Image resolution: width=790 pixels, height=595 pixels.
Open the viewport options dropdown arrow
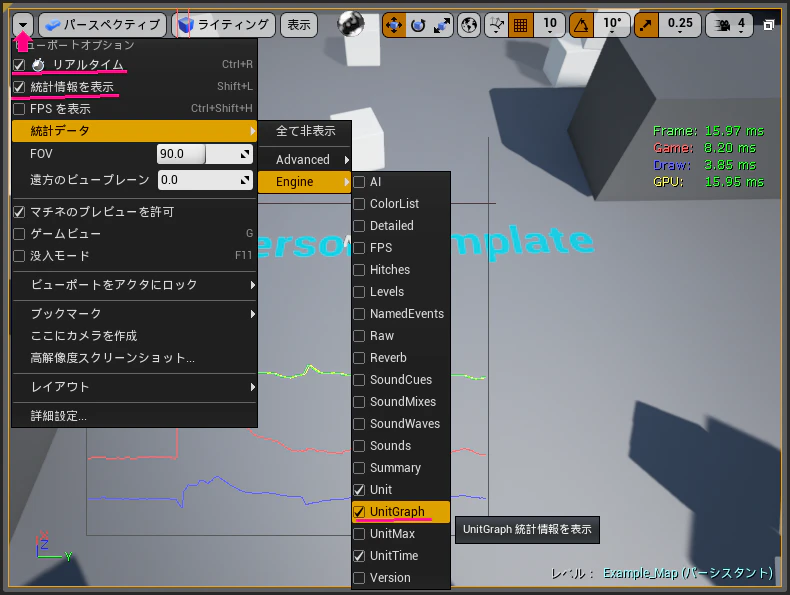point(23,24)
